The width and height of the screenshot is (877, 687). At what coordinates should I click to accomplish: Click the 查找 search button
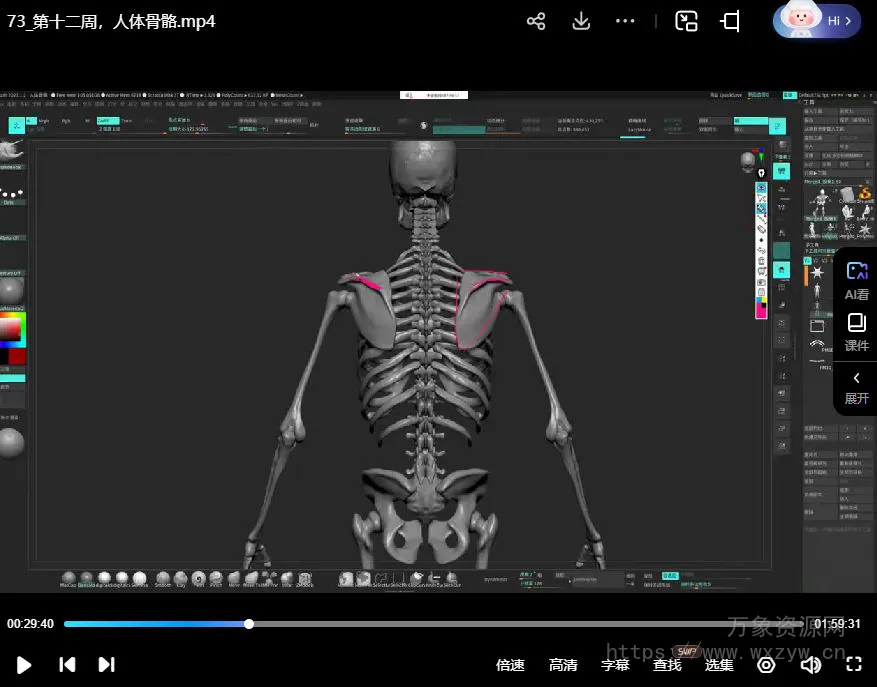click(x=667, y=665)
